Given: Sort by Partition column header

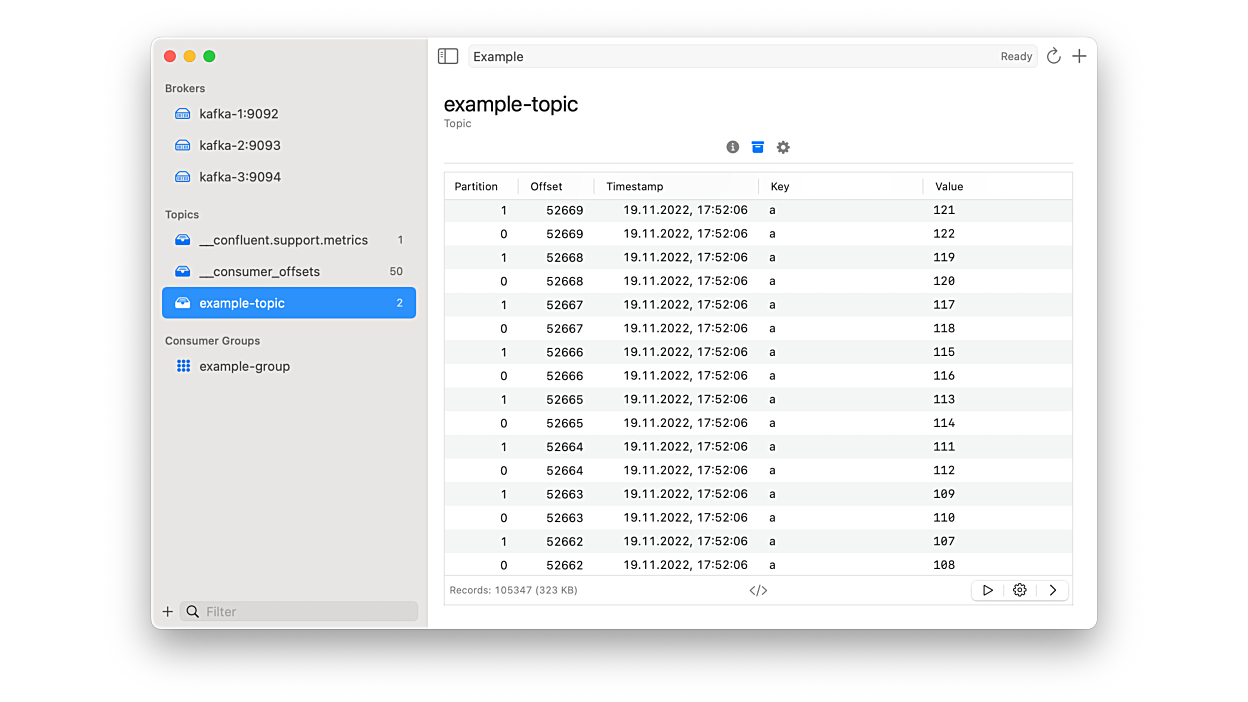Looking at the screenshot, I should (481, 186).
